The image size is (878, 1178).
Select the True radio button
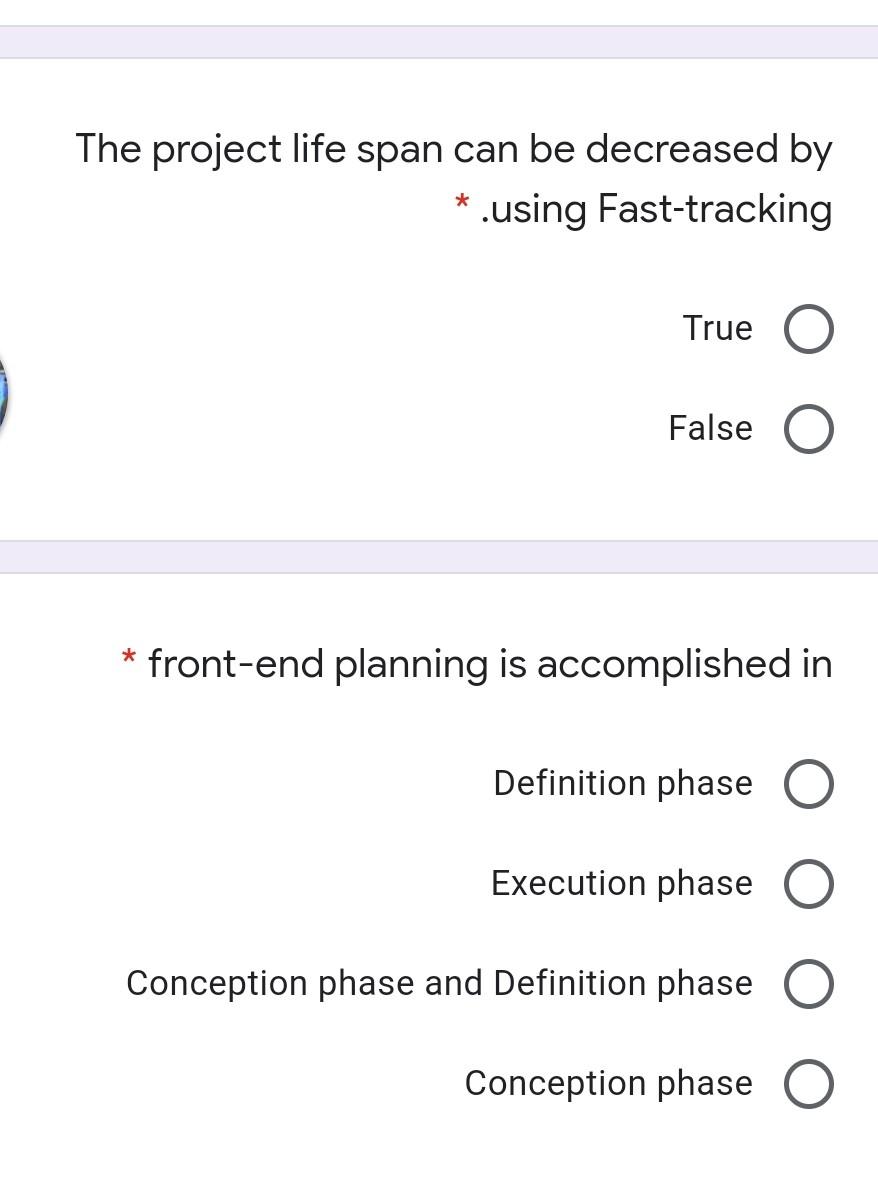pyautogui.click(x=808, y=330)
